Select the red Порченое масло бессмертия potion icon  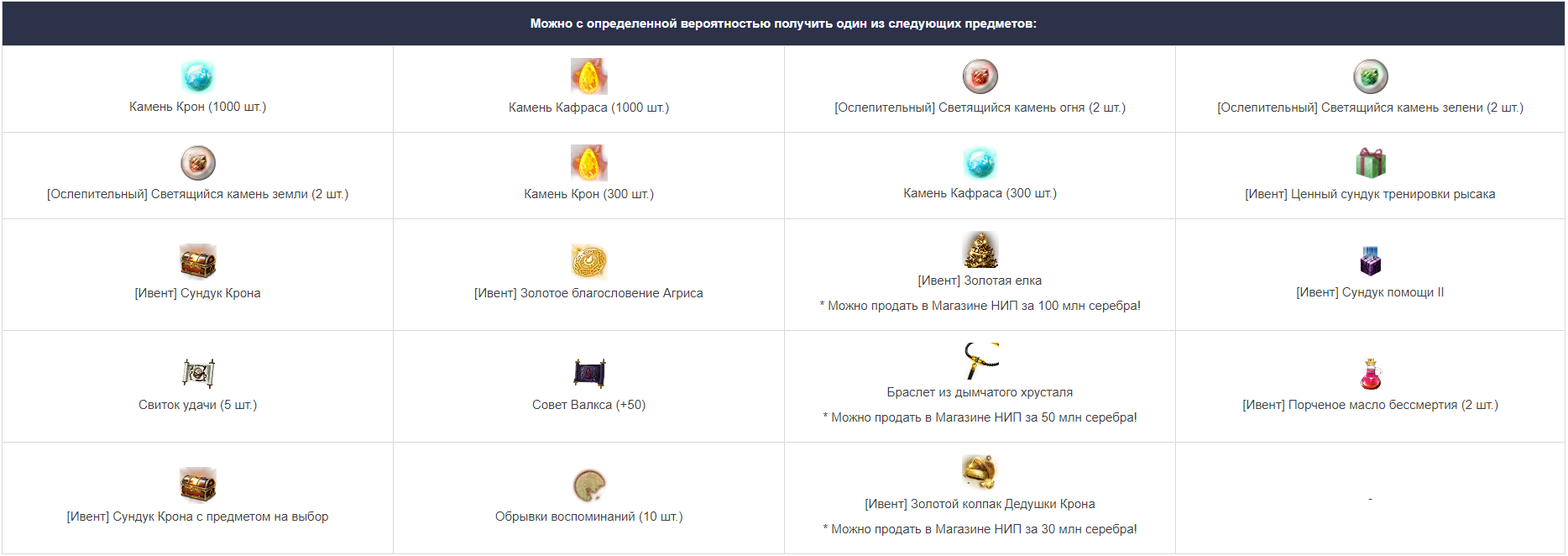[1370, 374]
